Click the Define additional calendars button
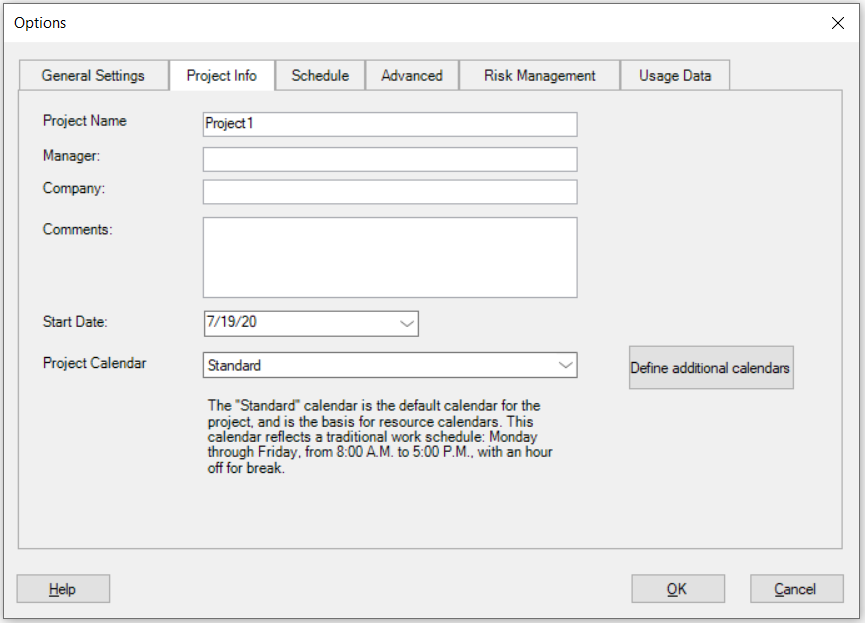The width and height of the screenshot is (865, 623). click(x=710, y=367)
